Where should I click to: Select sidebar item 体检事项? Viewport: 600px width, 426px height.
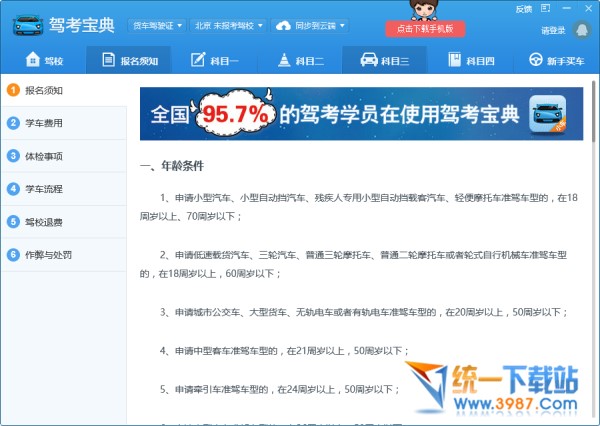64,156
